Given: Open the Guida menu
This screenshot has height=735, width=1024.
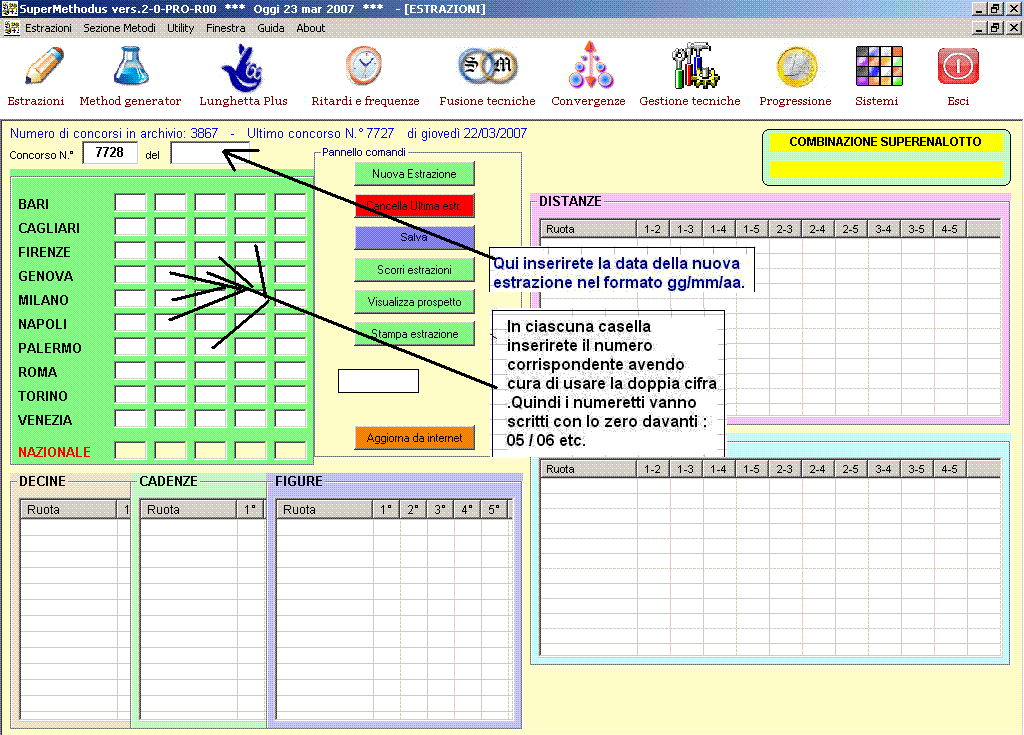Looking at the screenshot, I should click(270, 28).
